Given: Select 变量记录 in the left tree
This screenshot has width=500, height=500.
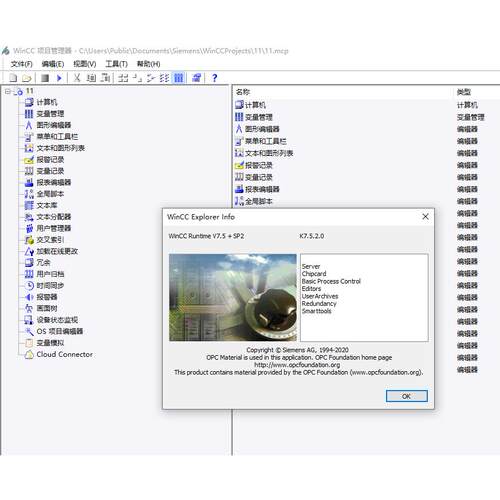Looking at the screenshot, I should [x=50, y=171].
